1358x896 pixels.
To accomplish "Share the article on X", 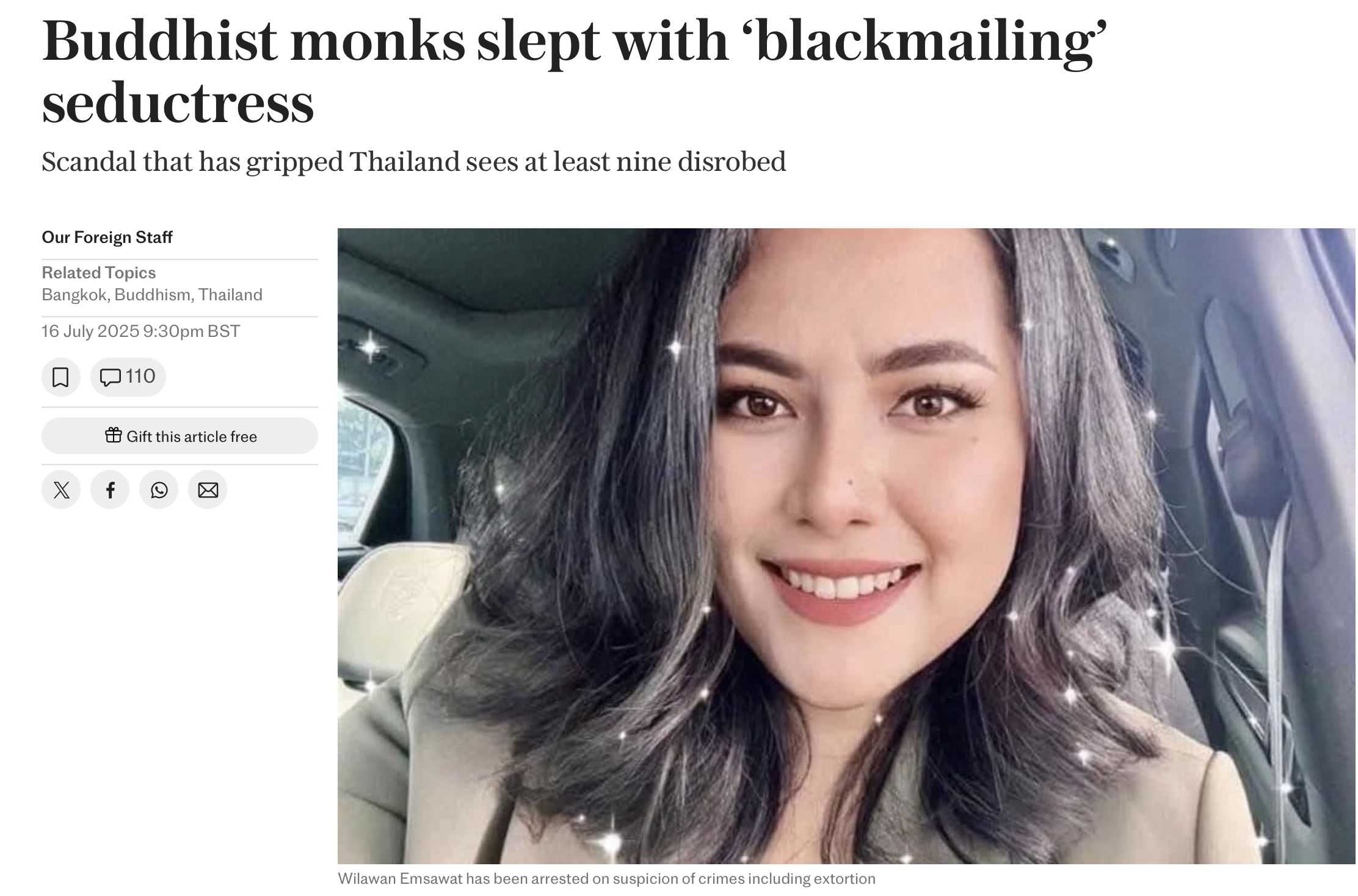I will 61,490.
